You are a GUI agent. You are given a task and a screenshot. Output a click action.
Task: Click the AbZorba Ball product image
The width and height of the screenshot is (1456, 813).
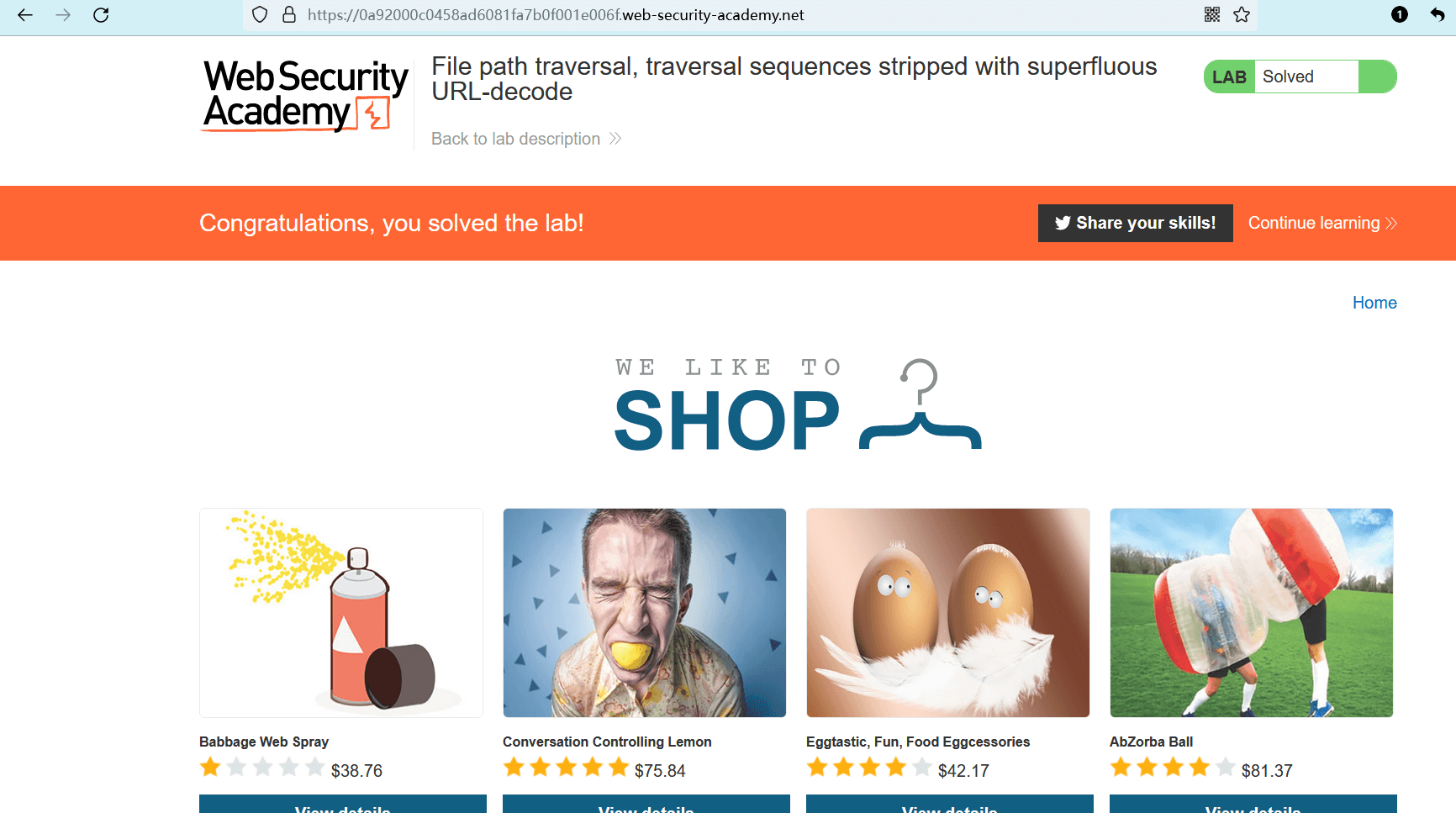[1252, 613]
